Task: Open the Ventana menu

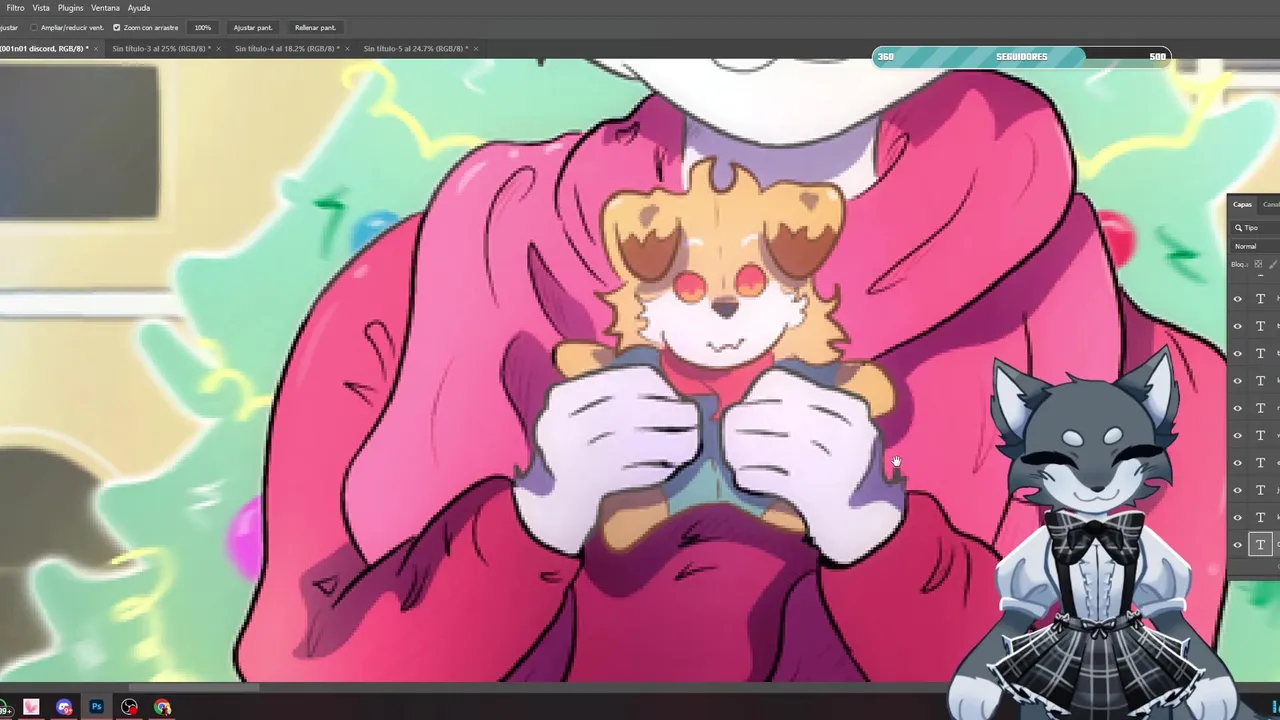Action: pyautogui.click(x=105, y=8)
